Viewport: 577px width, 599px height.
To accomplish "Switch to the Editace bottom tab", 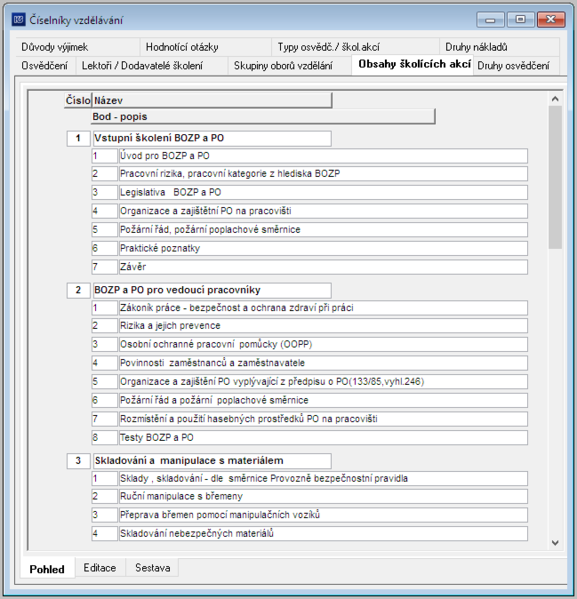I will [100, 568].
